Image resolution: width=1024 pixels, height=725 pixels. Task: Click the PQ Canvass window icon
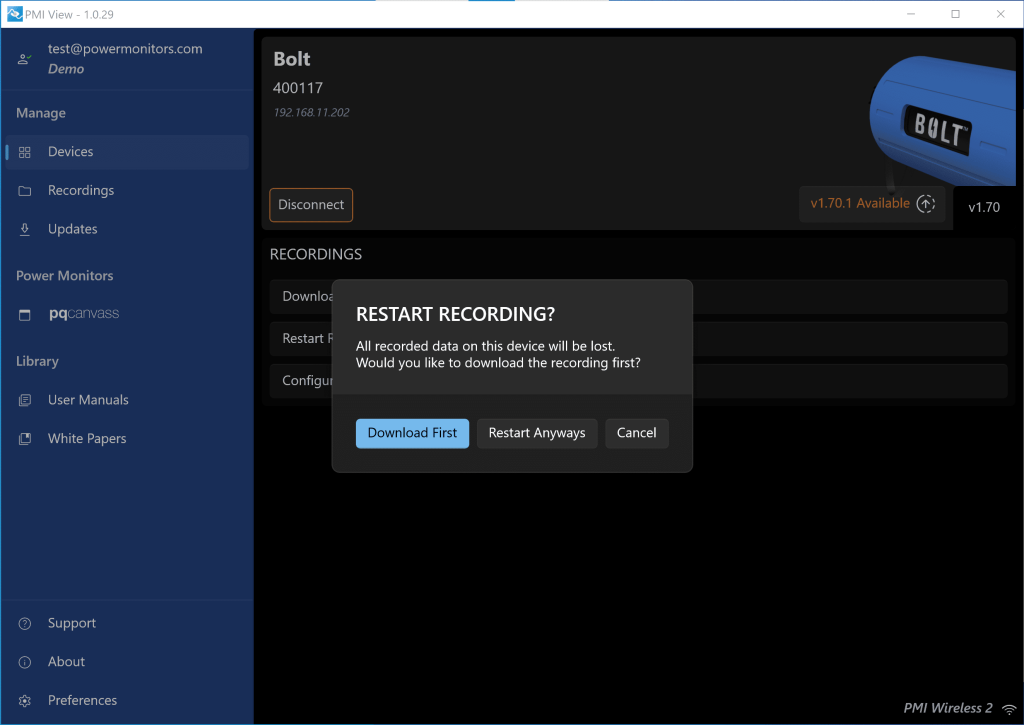click(x=25, y=315)
